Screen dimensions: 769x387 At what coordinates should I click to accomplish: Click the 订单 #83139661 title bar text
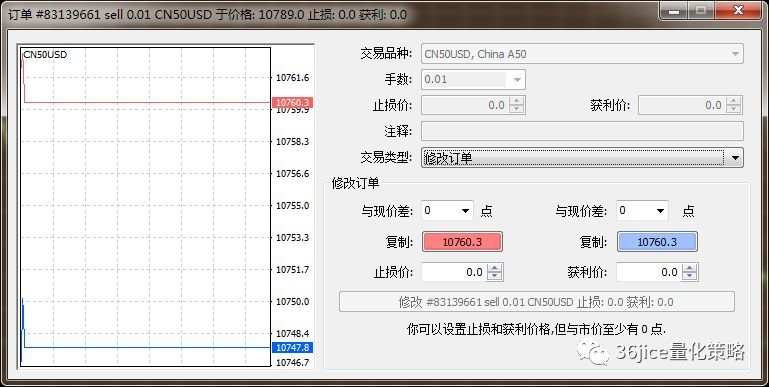207,14
